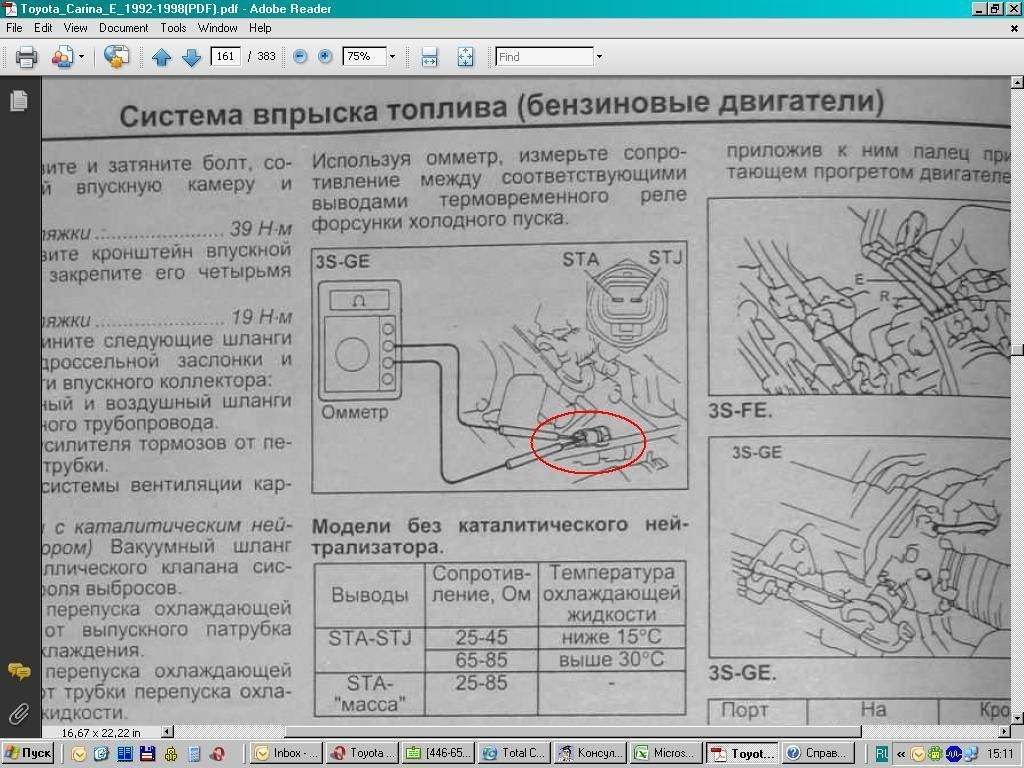The width and height of the screenshot is (1024, 768).
Task: Open dropdown arrow next to collaborate icon
Action: click(81, 57)
